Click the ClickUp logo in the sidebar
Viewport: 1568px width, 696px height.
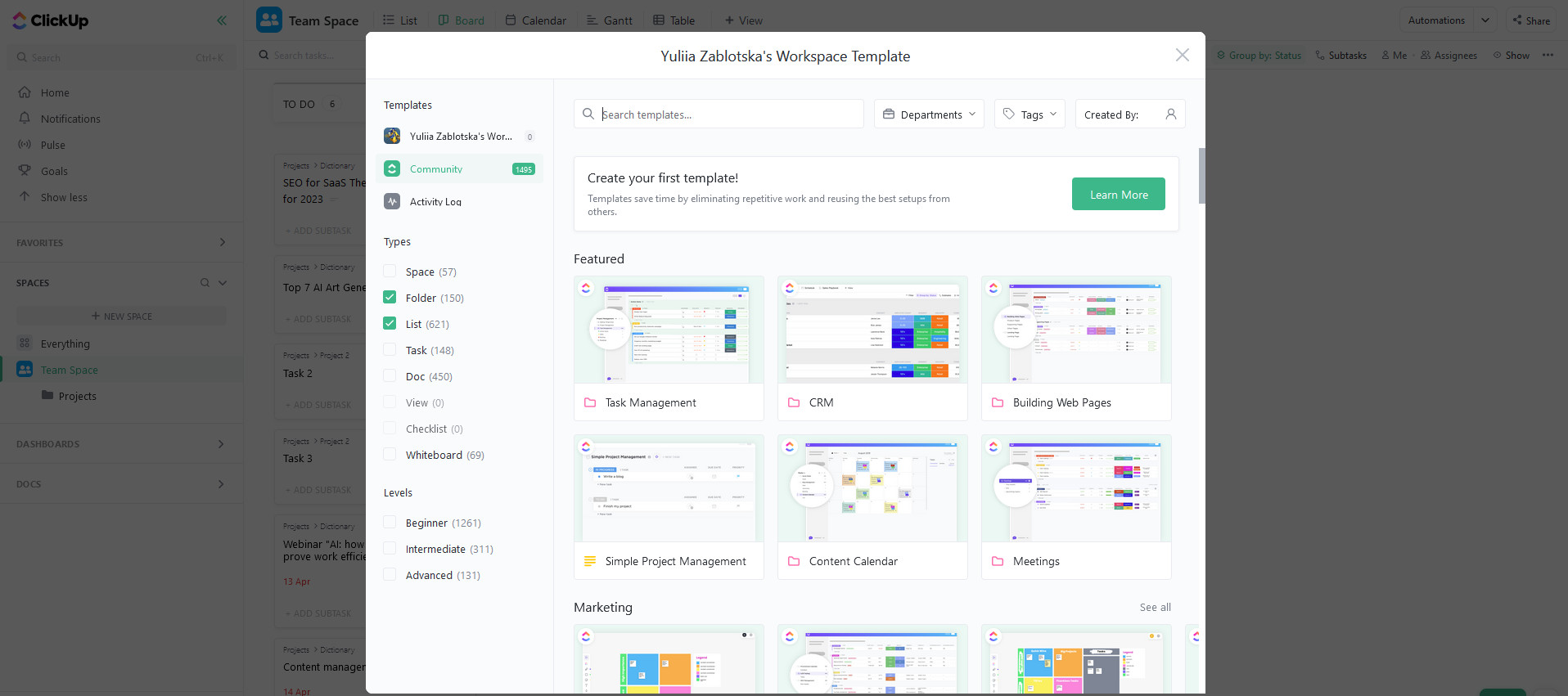51,20
